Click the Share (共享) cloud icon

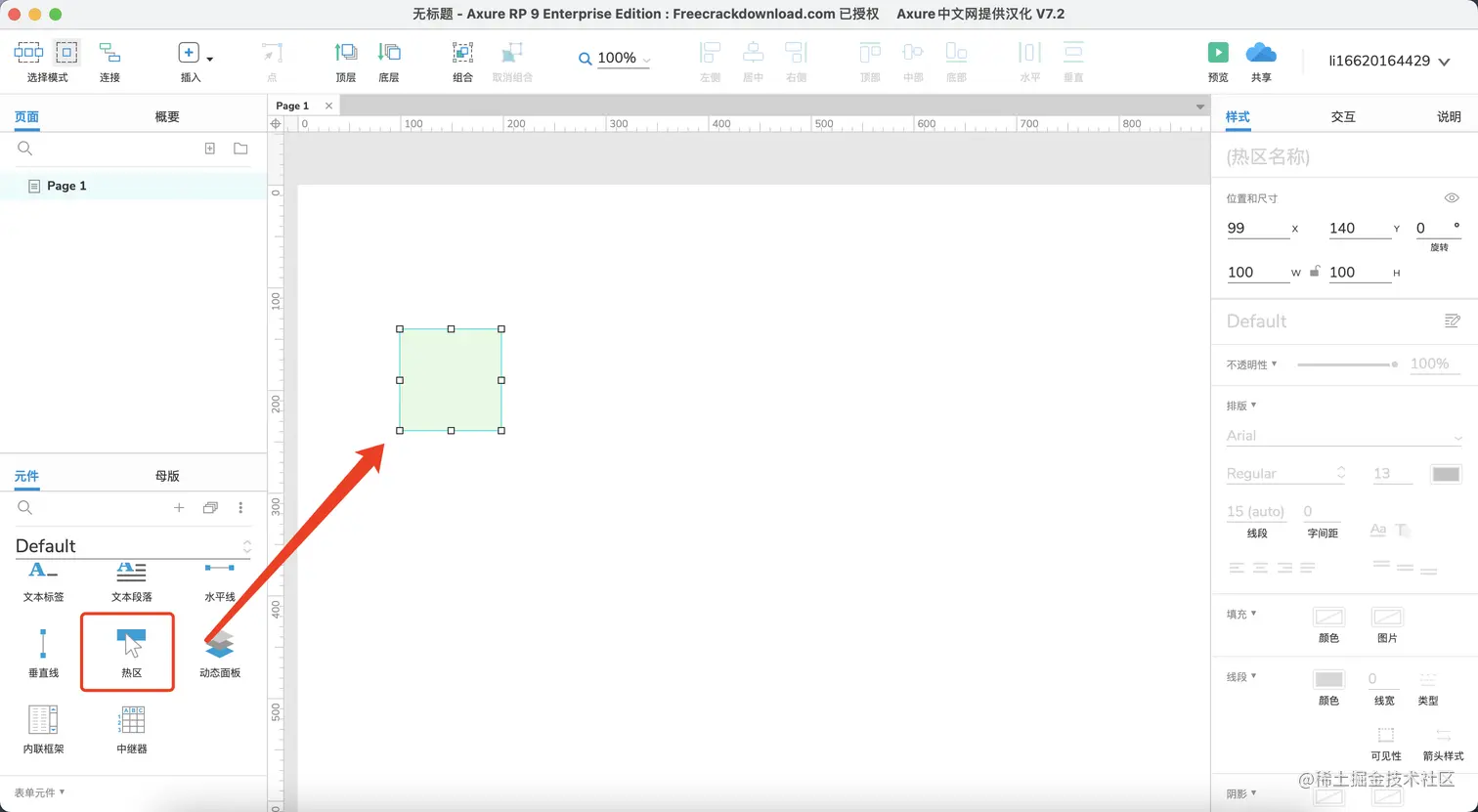(x=1261, y=53)
